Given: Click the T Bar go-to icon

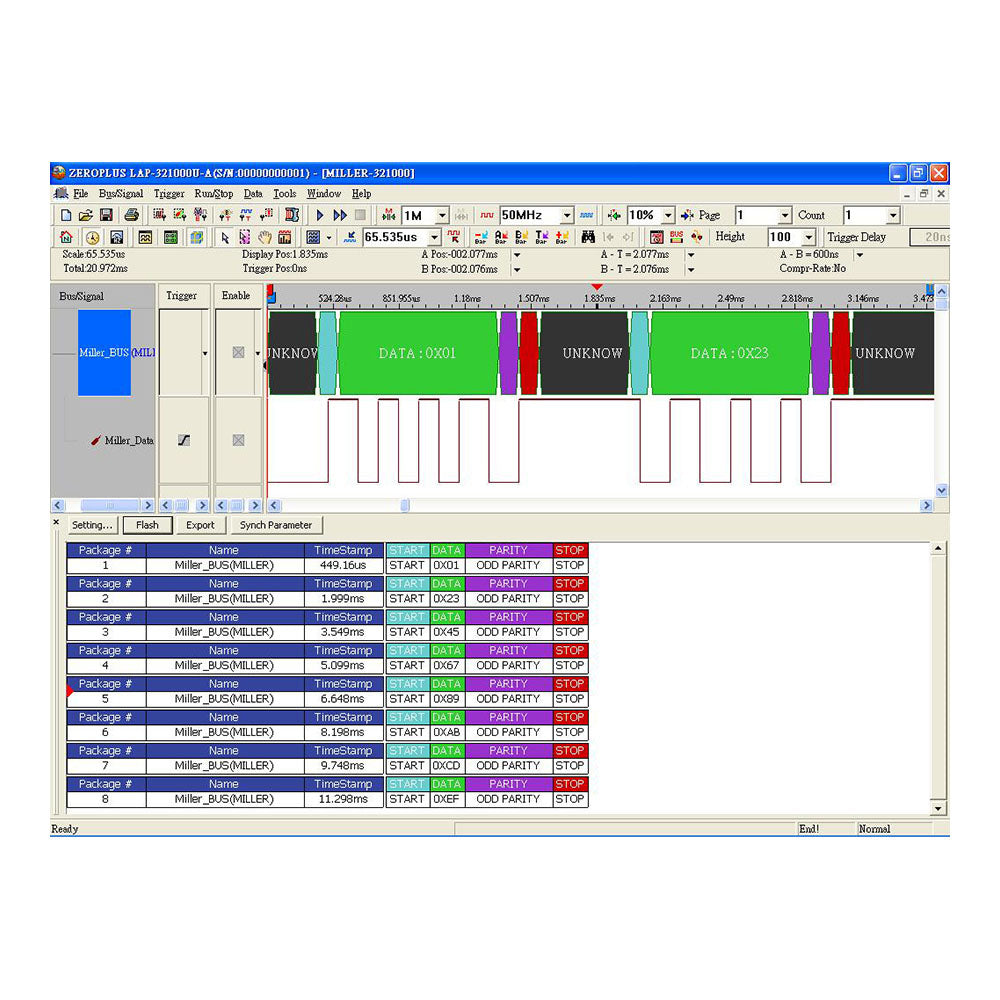Looking at the screenshot, I should coord(541,237).
